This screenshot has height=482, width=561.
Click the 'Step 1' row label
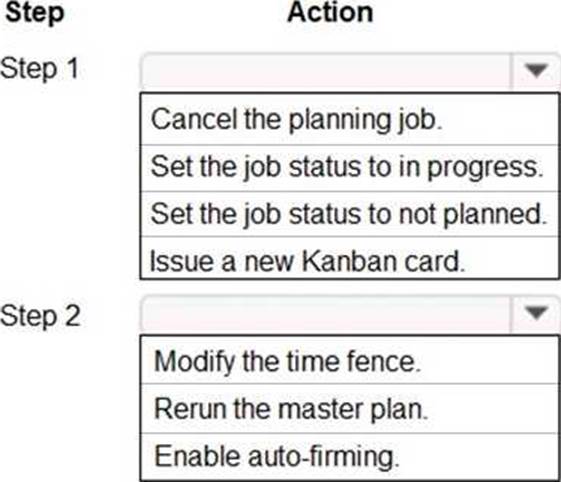click(x=39, y=68)
